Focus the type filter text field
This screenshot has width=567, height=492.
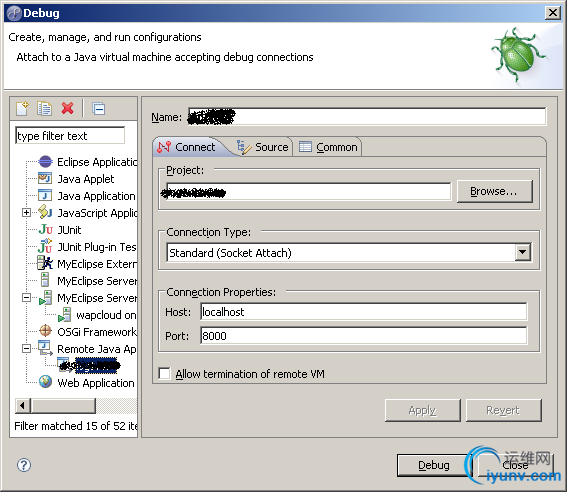(70, 136)
